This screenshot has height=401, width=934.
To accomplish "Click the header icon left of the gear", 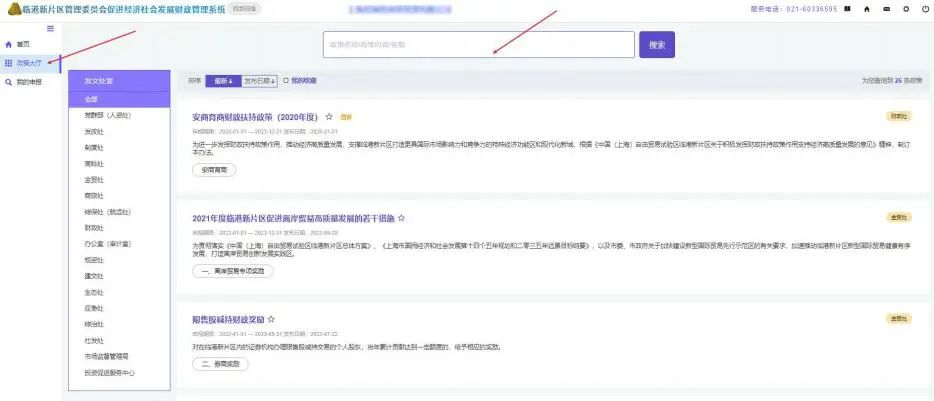I will tap(886, 10).
